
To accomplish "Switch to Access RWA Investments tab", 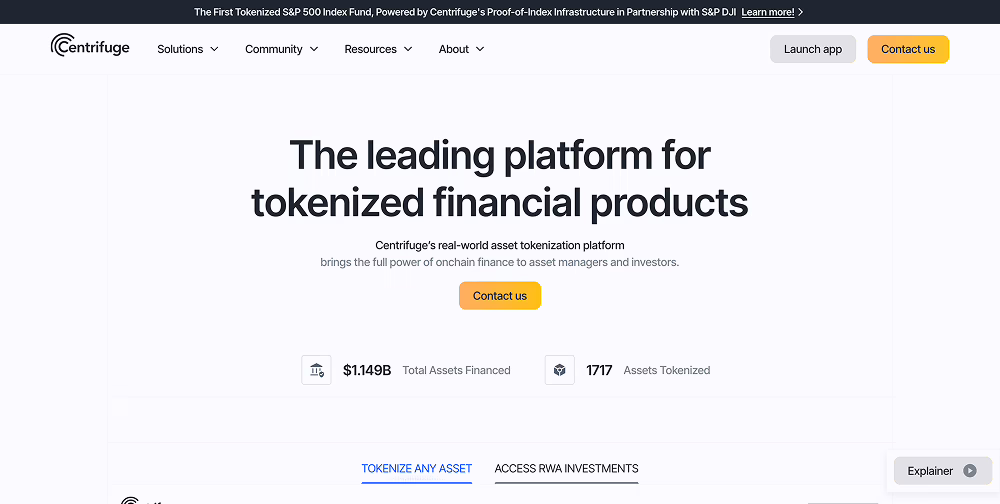I will (566, 468).
